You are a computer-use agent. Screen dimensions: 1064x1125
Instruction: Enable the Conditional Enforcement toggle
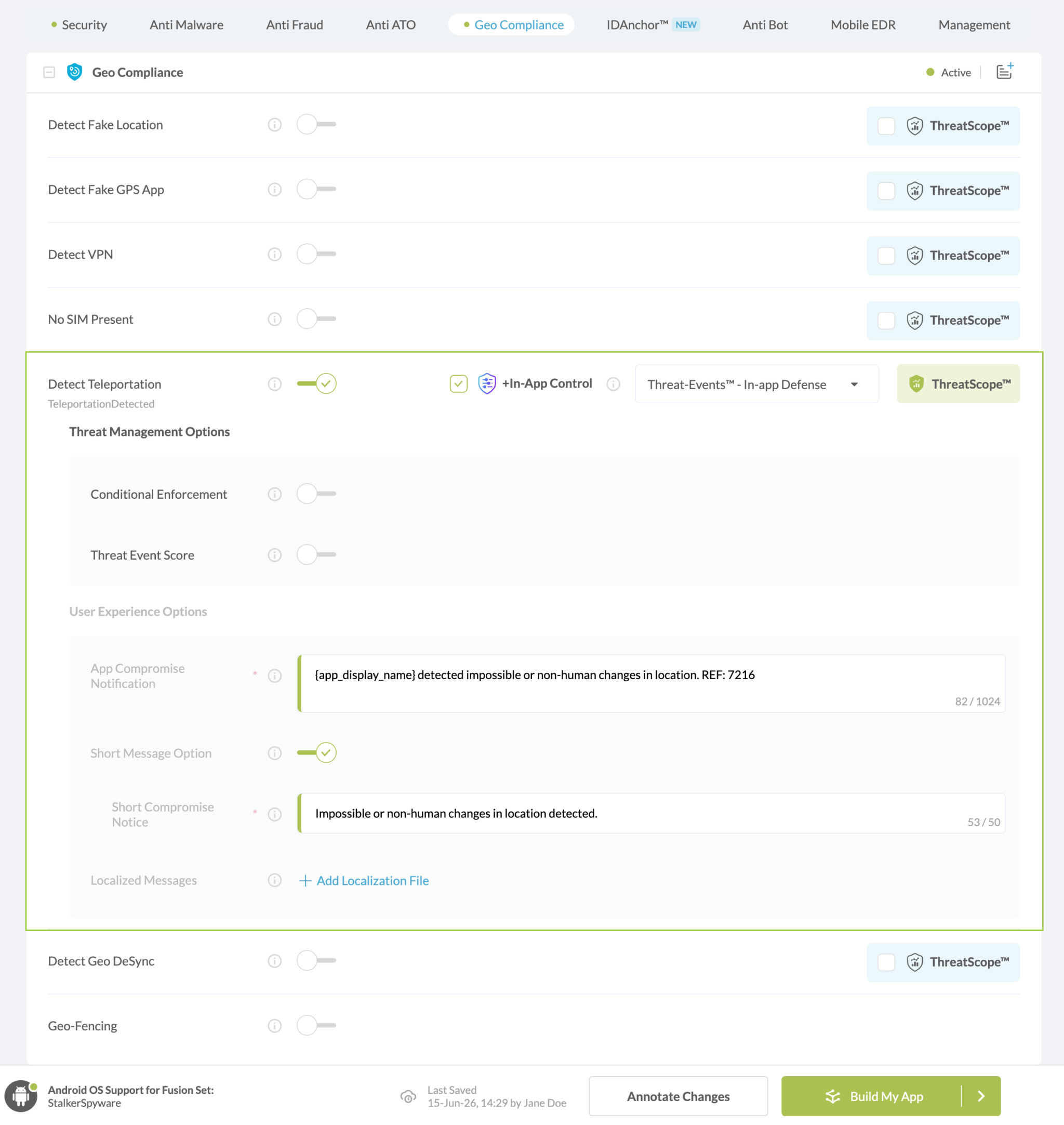pyautogui.click(x=316, y=494)
